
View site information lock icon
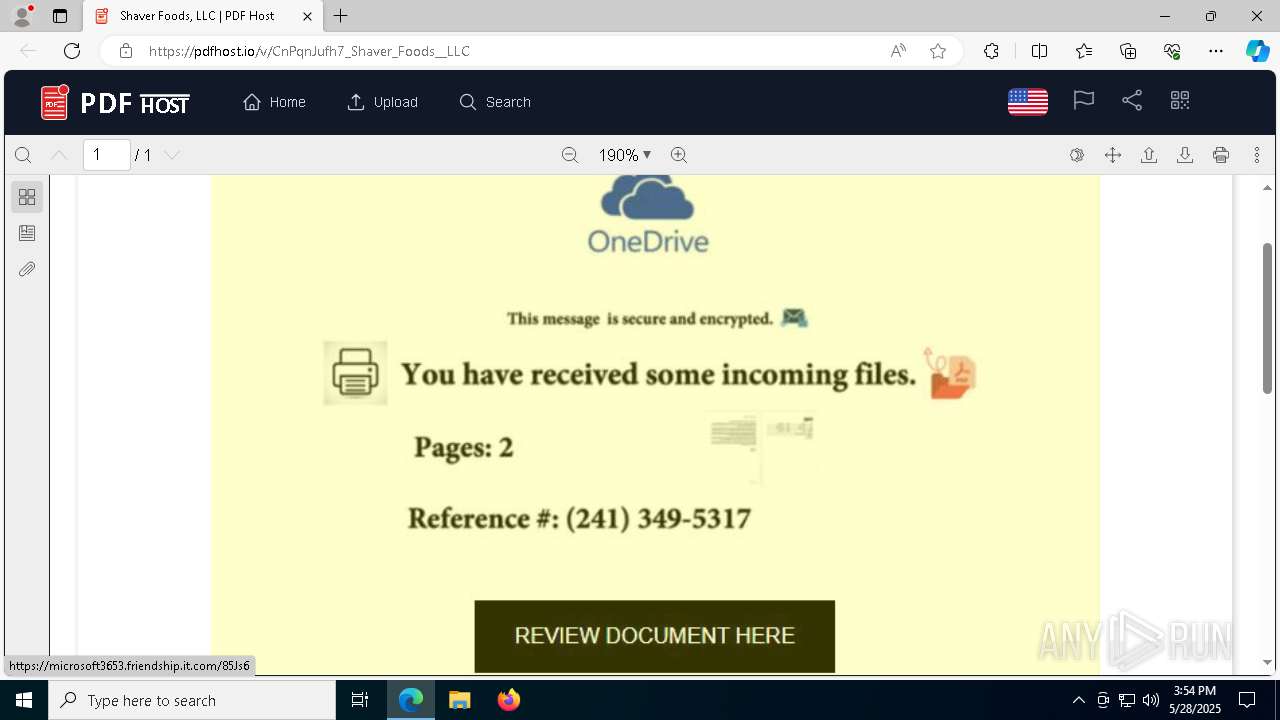pyautogui.click(x=125, y=51)
